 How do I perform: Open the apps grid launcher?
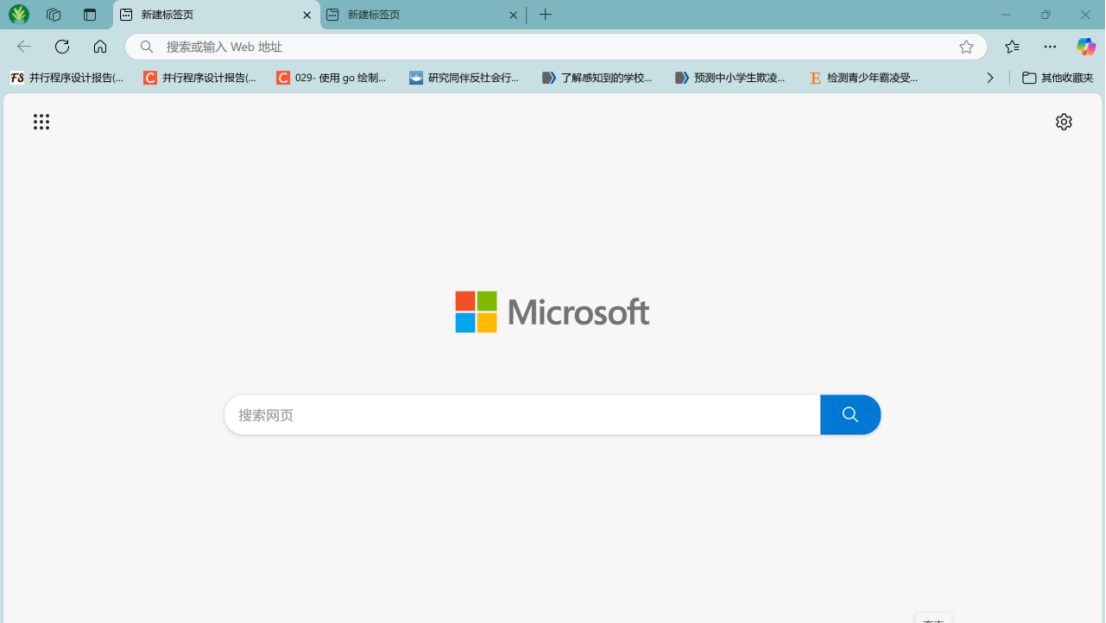point(42,122)
